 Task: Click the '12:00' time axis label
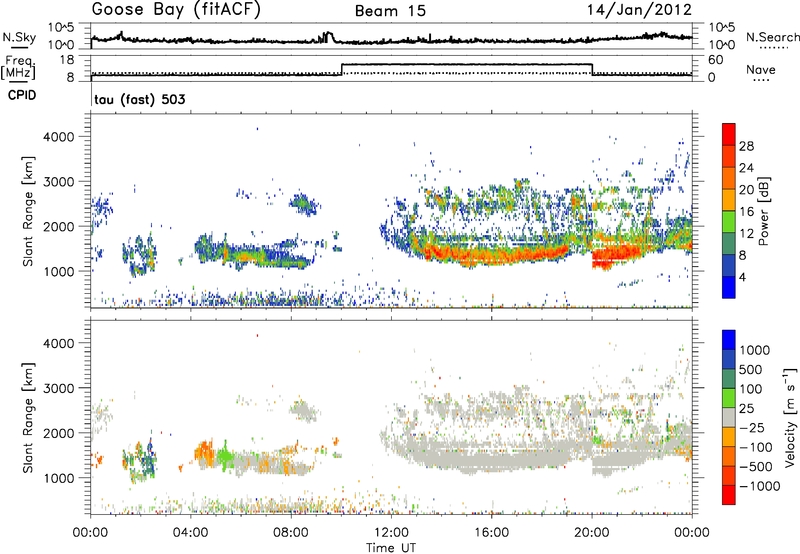pyautogui.click(x=391, y=532)
